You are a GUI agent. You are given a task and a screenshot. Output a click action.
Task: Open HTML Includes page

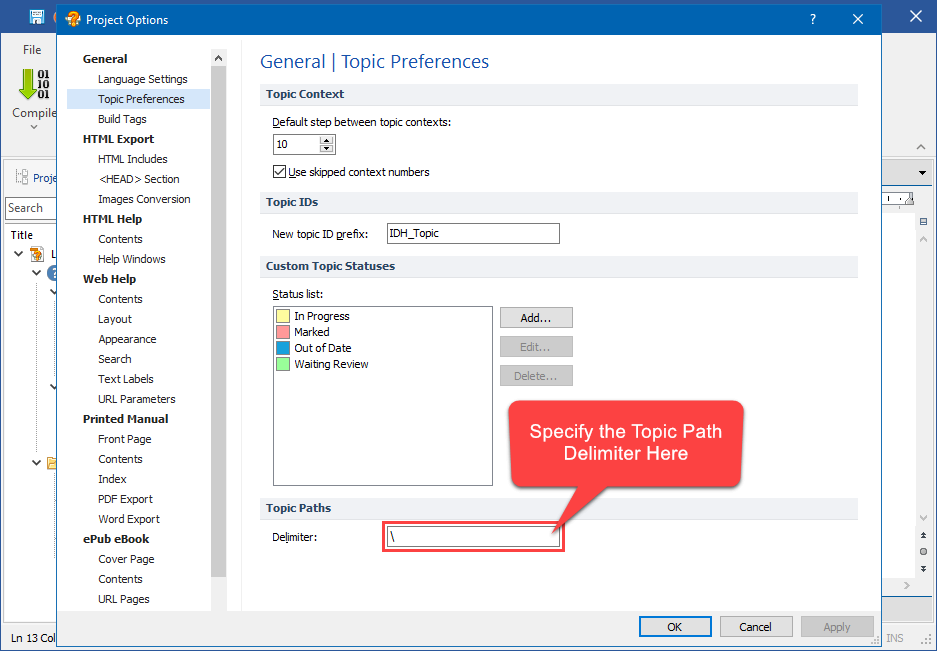(x=132, y=159)
